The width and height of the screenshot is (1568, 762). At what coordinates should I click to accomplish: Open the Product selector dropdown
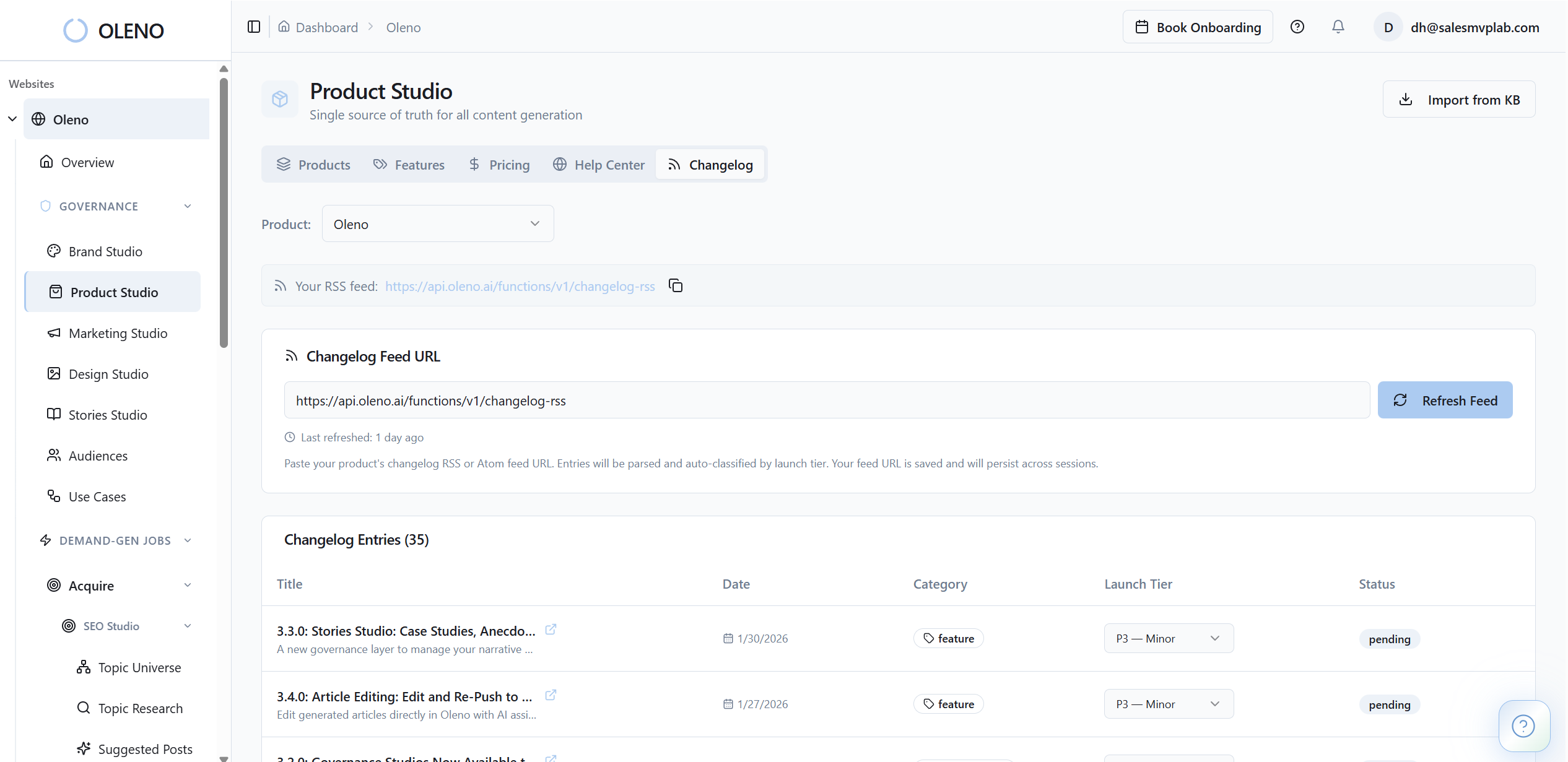(x=437, y=223)
